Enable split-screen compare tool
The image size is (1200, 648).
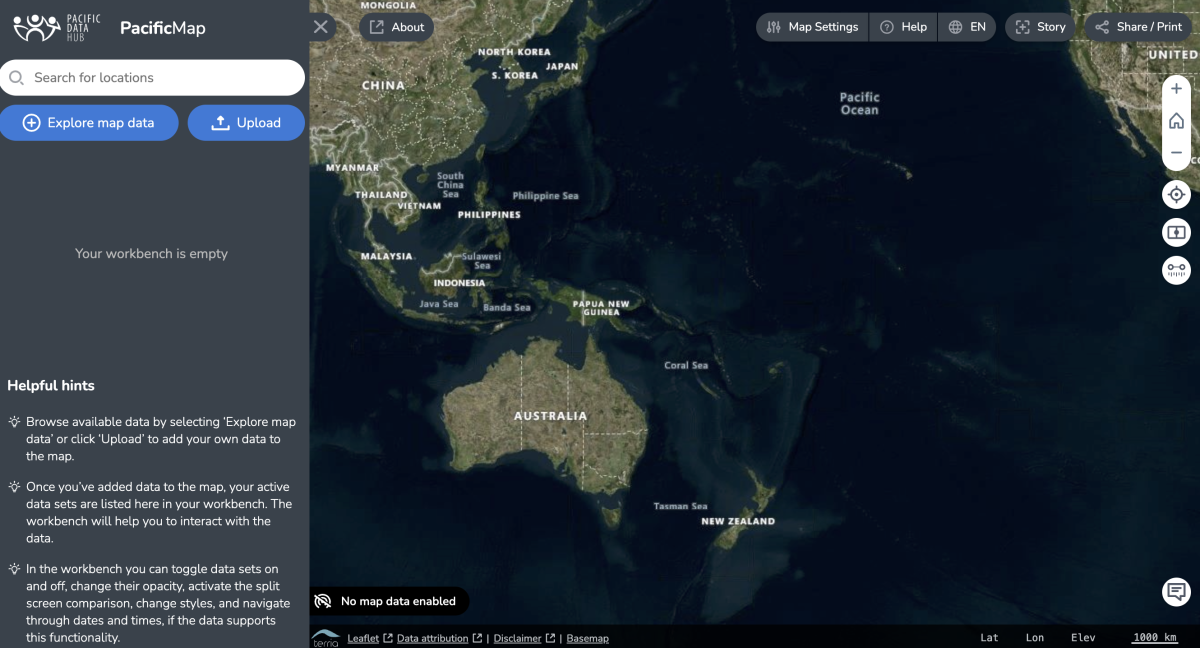point(1176,232)
